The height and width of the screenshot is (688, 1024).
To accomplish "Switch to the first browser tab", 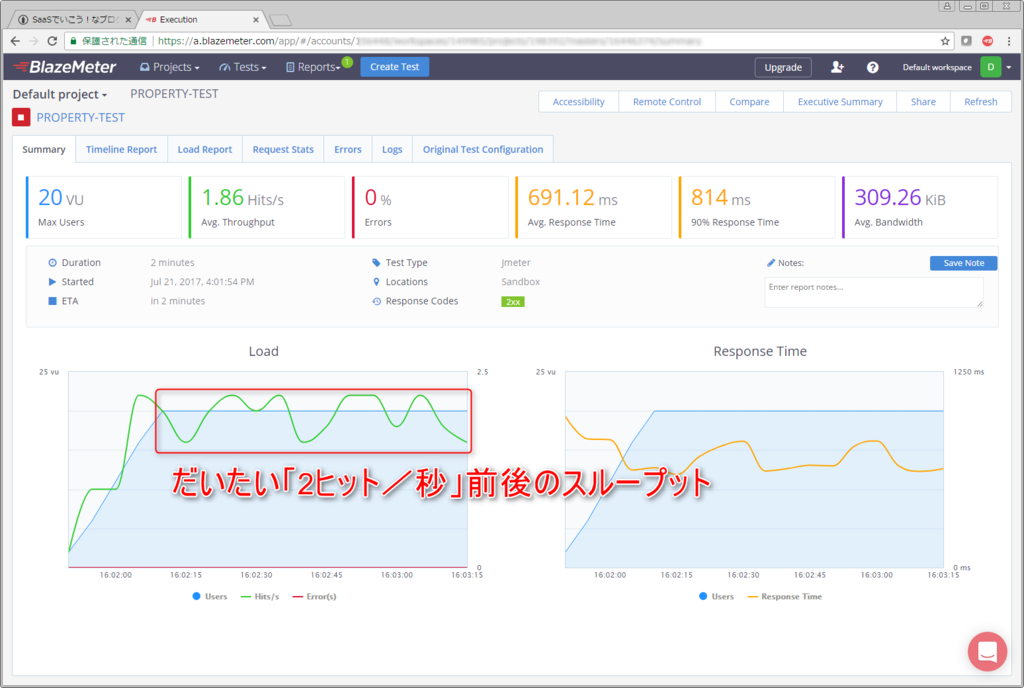I will 74,20.
